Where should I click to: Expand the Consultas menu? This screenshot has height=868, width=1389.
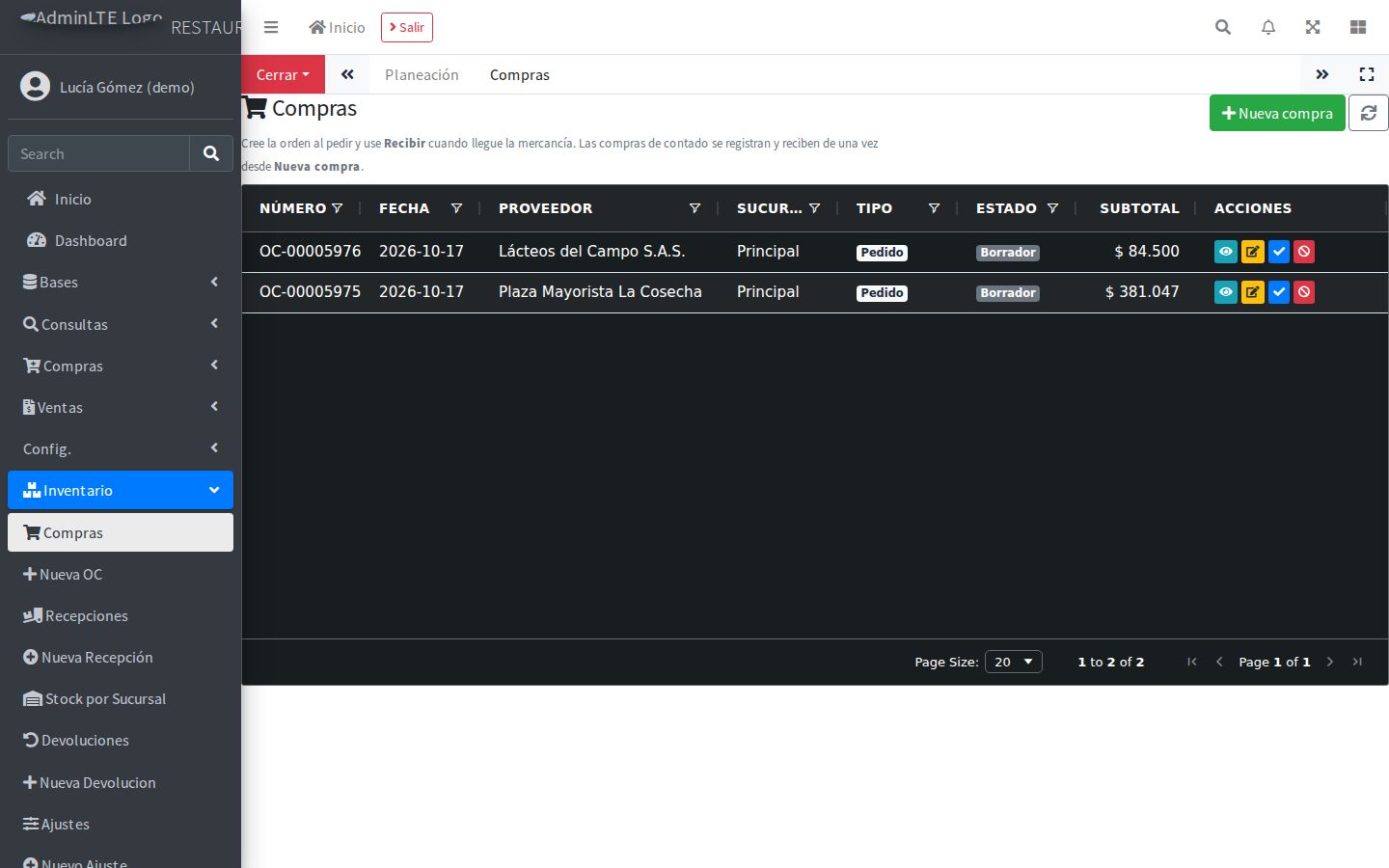click(121, 324)
